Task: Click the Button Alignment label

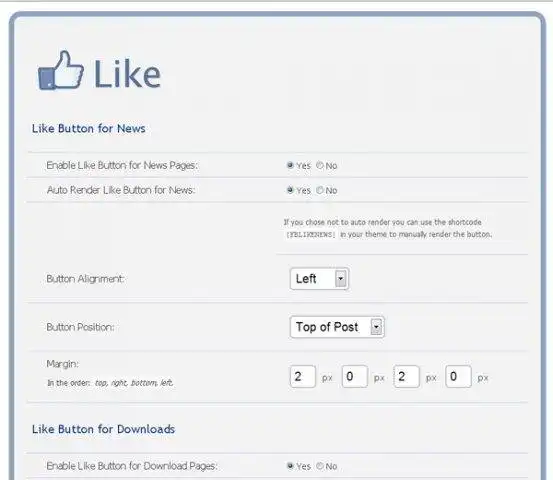Action: tap(85, 279)
